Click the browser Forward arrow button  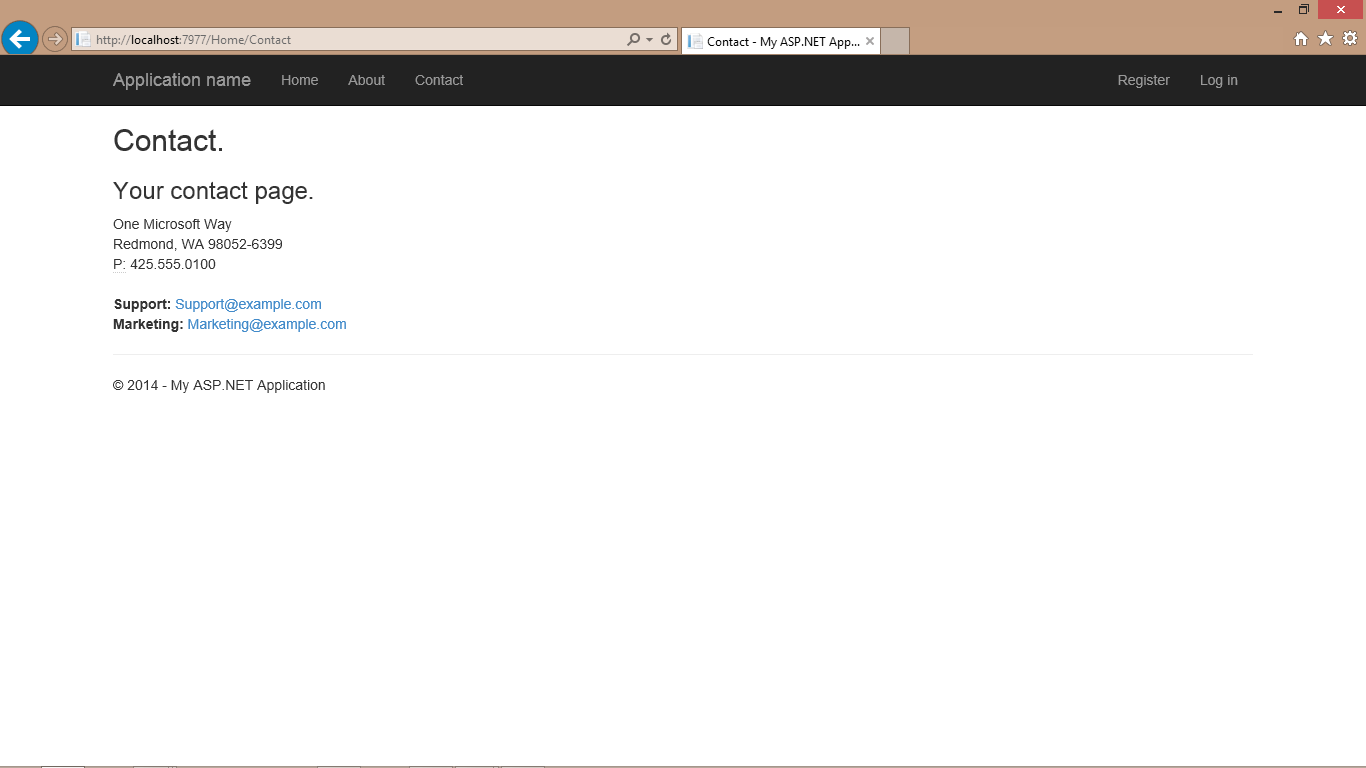pyautogui.click(x=55, y=39)
